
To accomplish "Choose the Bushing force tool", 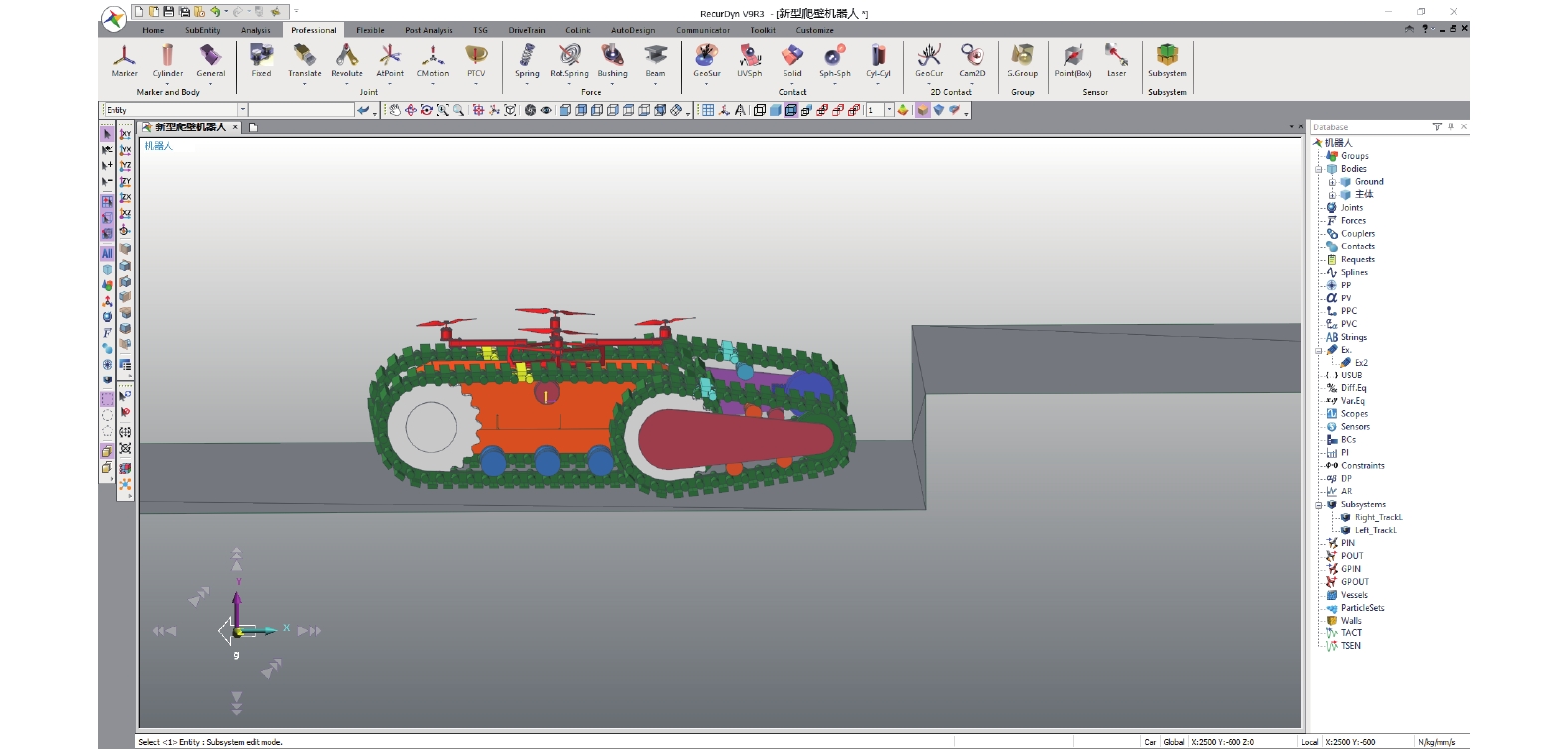I will [x=612, y=59].
